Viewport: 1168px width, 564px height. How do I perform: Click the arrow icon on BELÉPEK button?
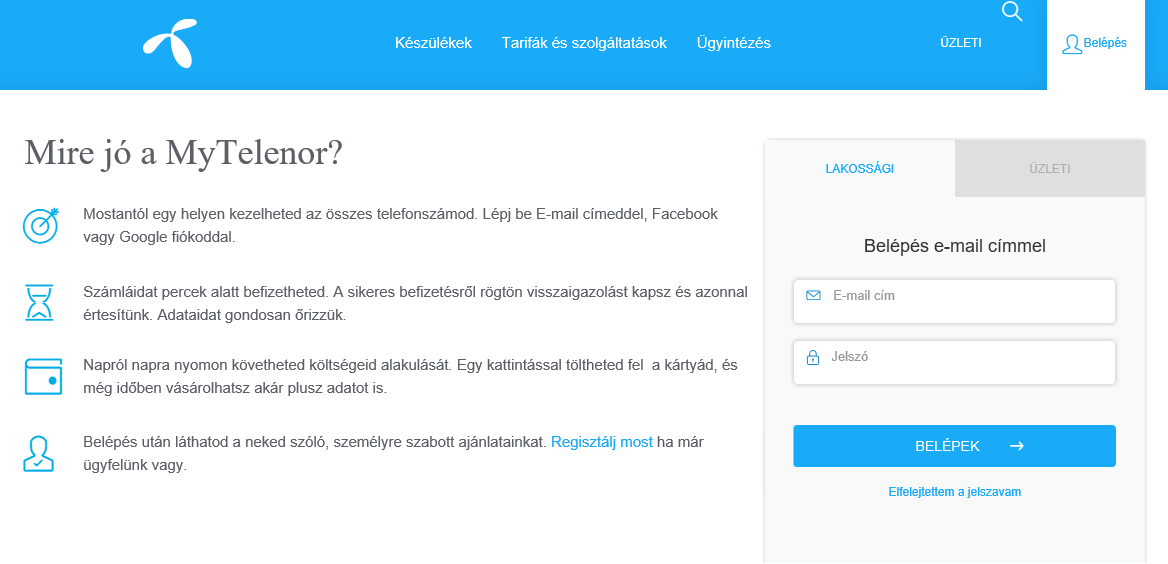click(1017, 446)
